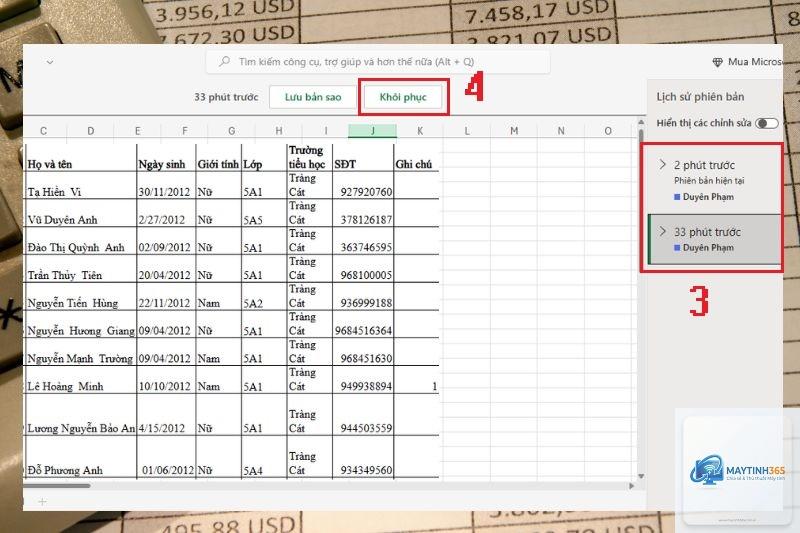The height and width of the screenshot is (533, 800).
Task: Click the date cell 2/27/2012
Action: (x=166, y=213)
